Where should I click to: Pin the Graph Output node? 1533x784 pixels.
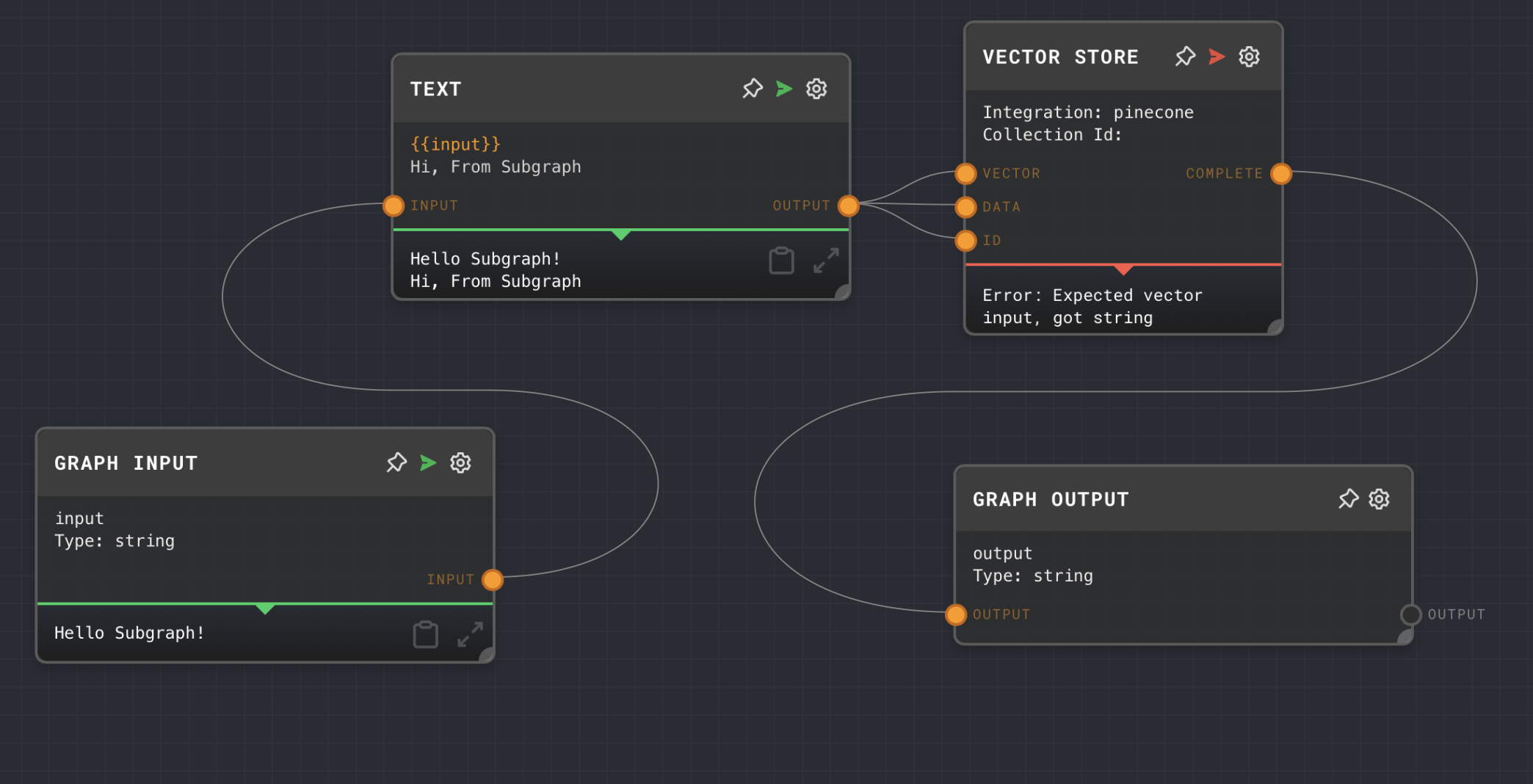click(x=1348, y=499)
